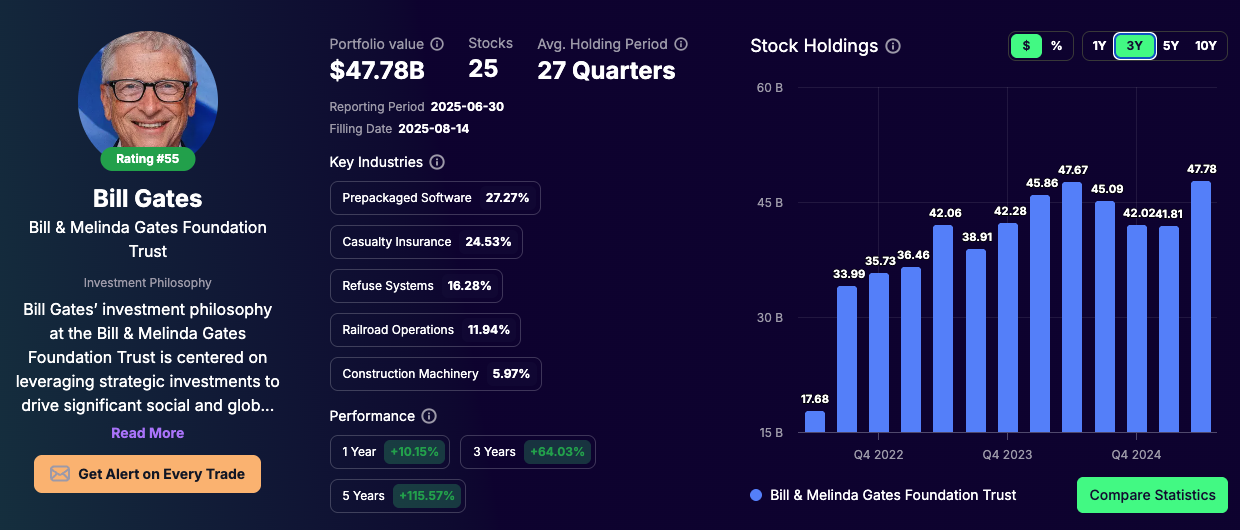
Task: Click the chart bar labeled 36.46
Action: click(x=911, y=349)
